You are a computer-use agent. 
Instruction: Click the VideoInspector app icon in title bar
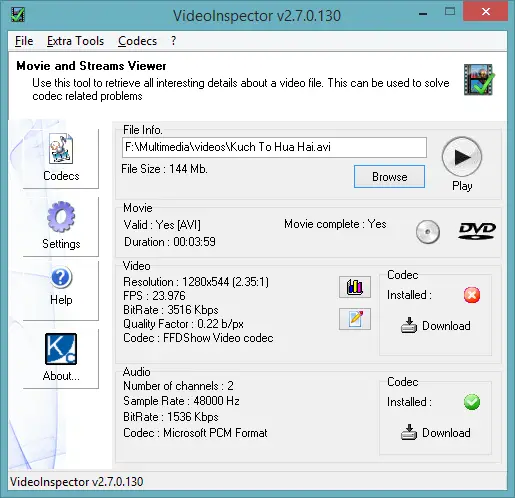pos(18,15)
